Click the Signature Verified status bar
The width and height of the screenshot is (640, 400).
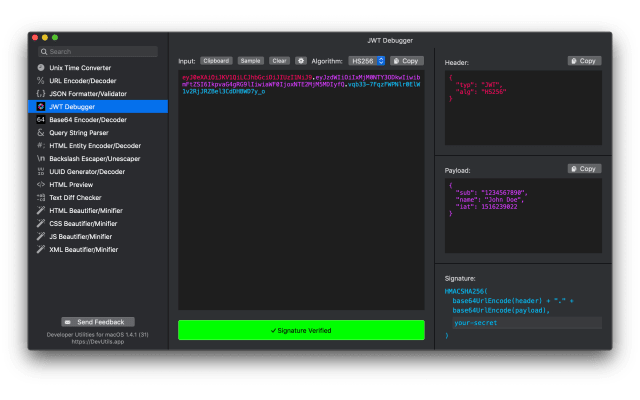point(301,330)
